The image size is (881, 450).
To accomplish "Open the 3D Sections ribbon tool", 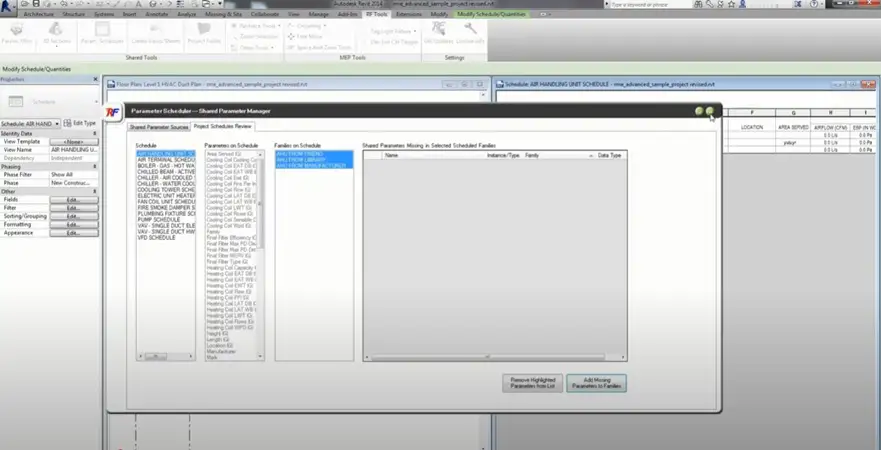I will (57, 34).
